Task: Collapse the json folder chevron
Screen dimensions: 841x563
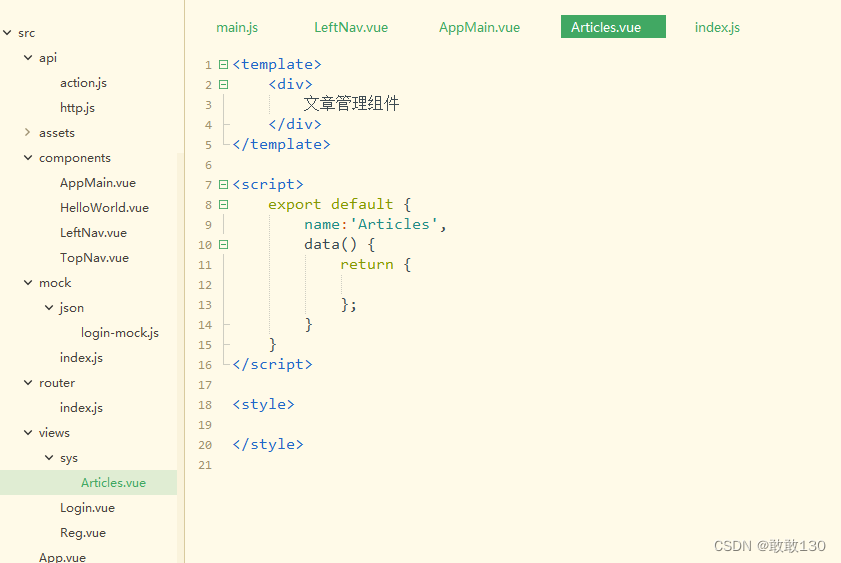Action: coord(49,307)
